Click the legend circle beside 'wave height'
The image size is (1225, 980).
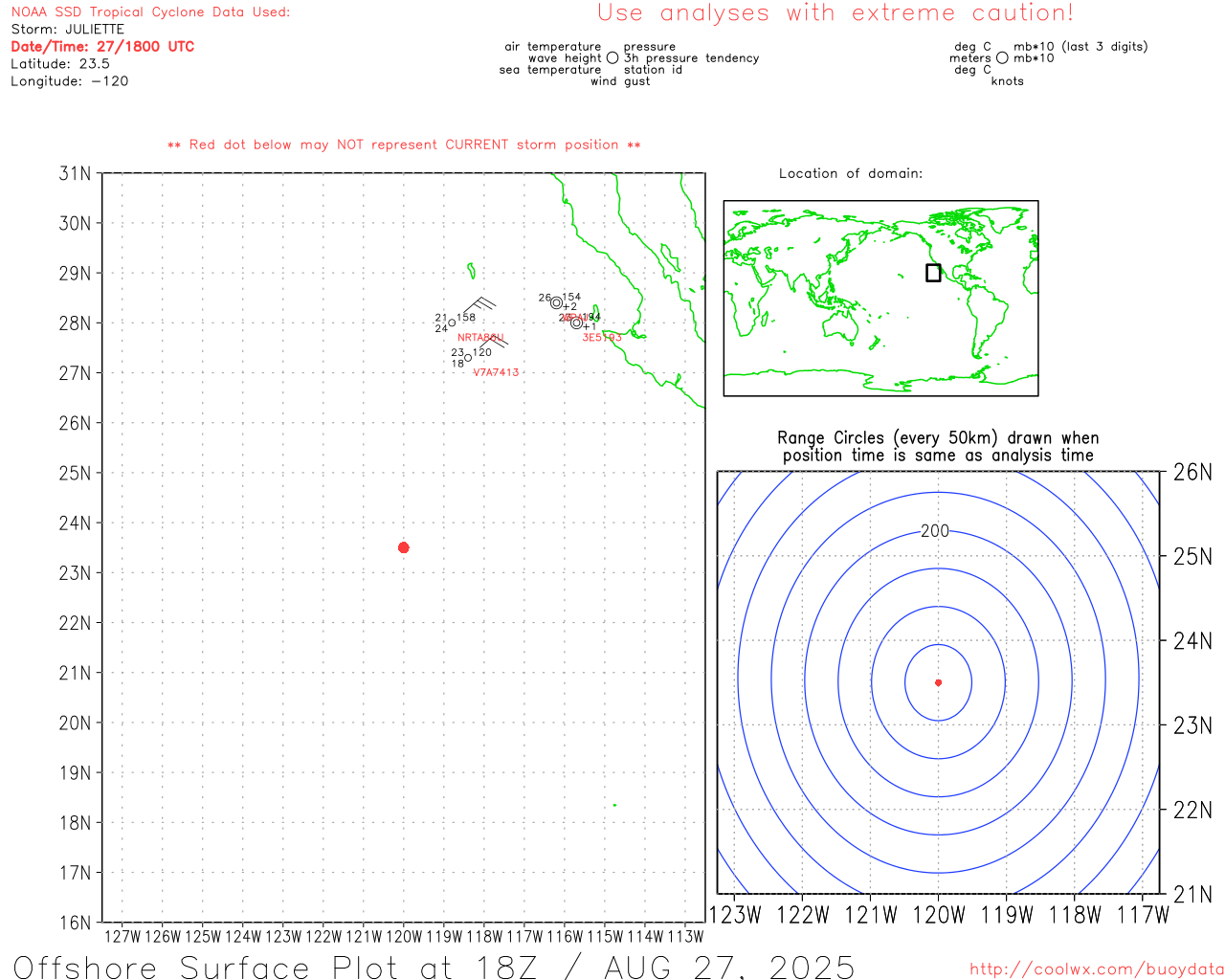612,57
